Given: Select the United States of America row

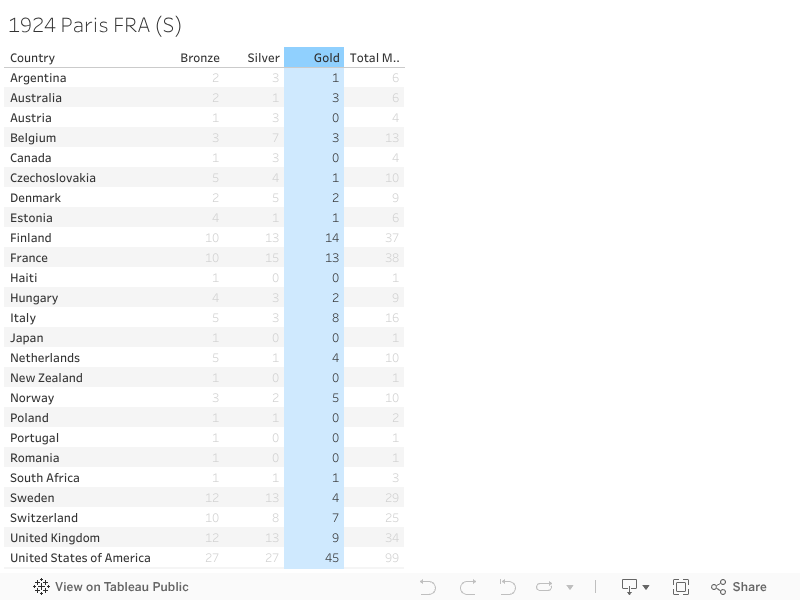Looking at the screenshot, I should click(80, 558).
